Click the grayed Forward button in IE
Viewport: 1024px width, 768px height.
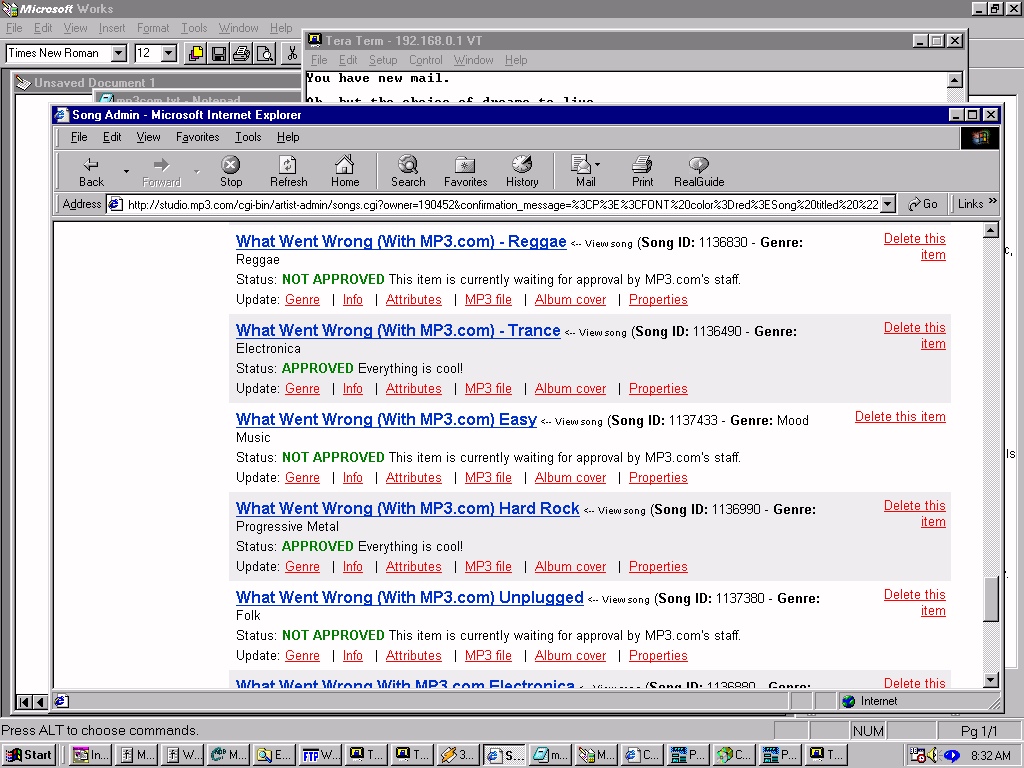coord(161,172)
